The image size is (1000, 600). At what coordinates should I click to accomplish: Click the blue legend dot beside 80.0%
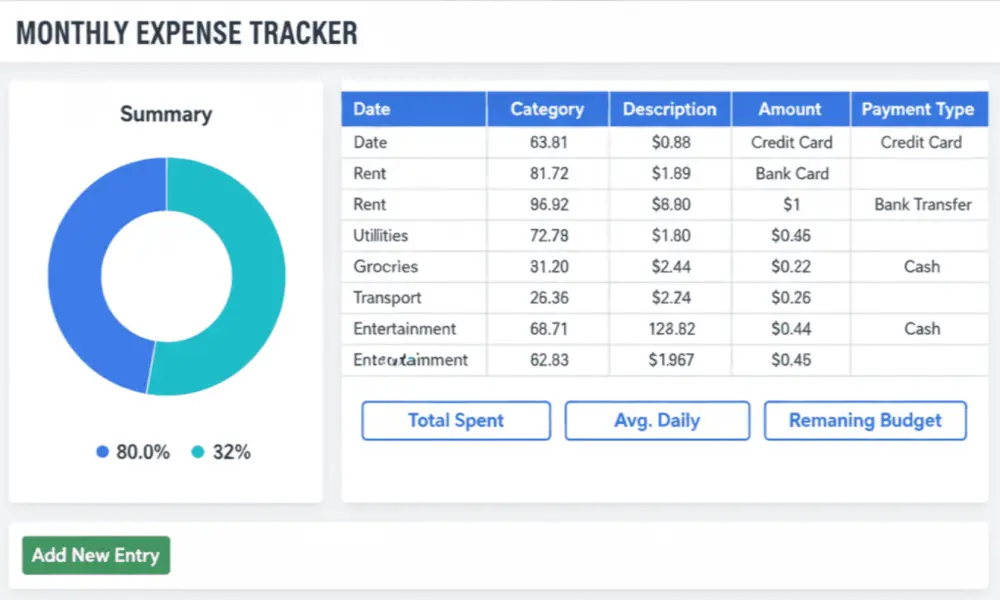coord(102,452)
